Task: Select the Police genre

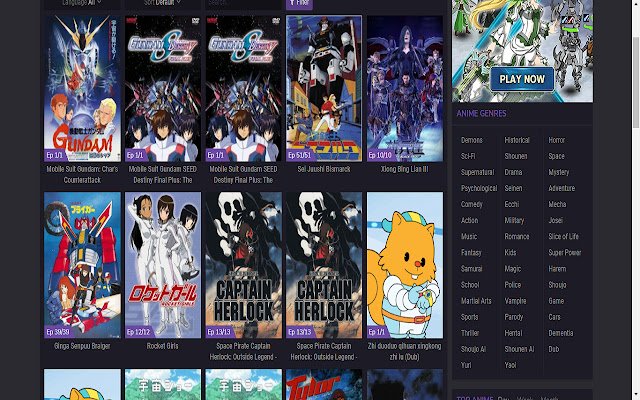Action: 513,285
